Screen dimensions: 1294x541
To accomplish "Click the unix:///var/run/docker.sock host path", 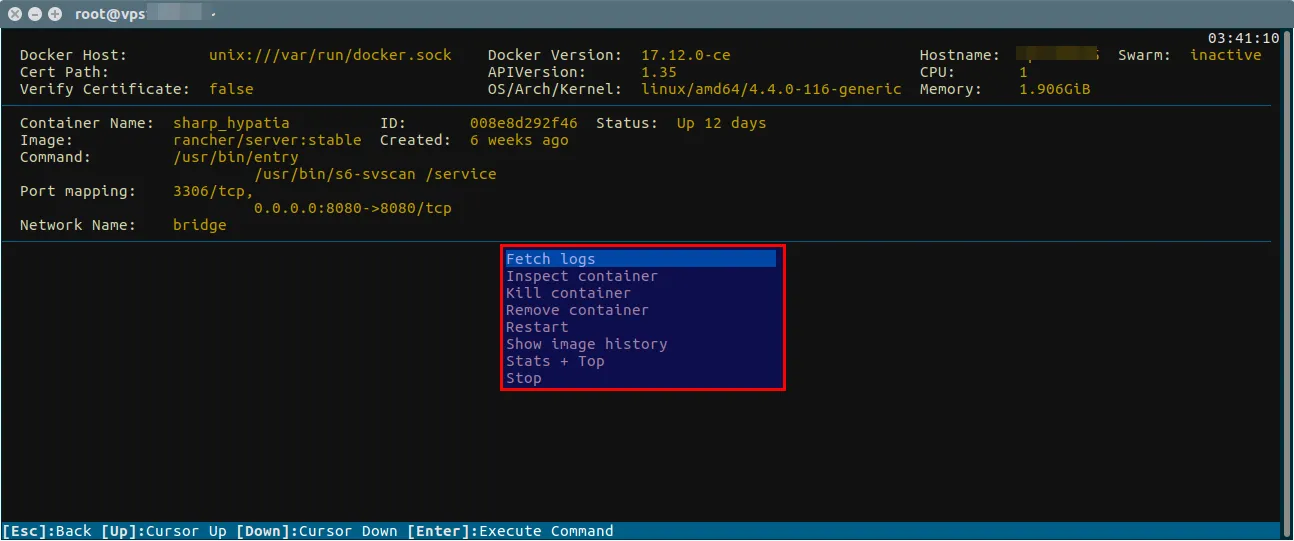I will [330, 55].
